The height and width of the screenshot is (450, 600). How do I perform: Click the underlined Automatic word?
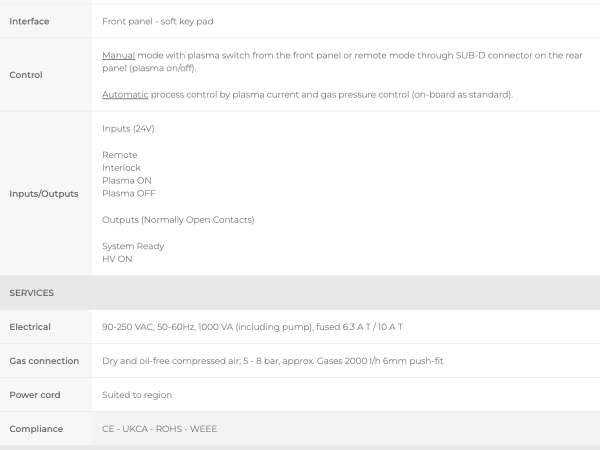[x=125, y=95]
